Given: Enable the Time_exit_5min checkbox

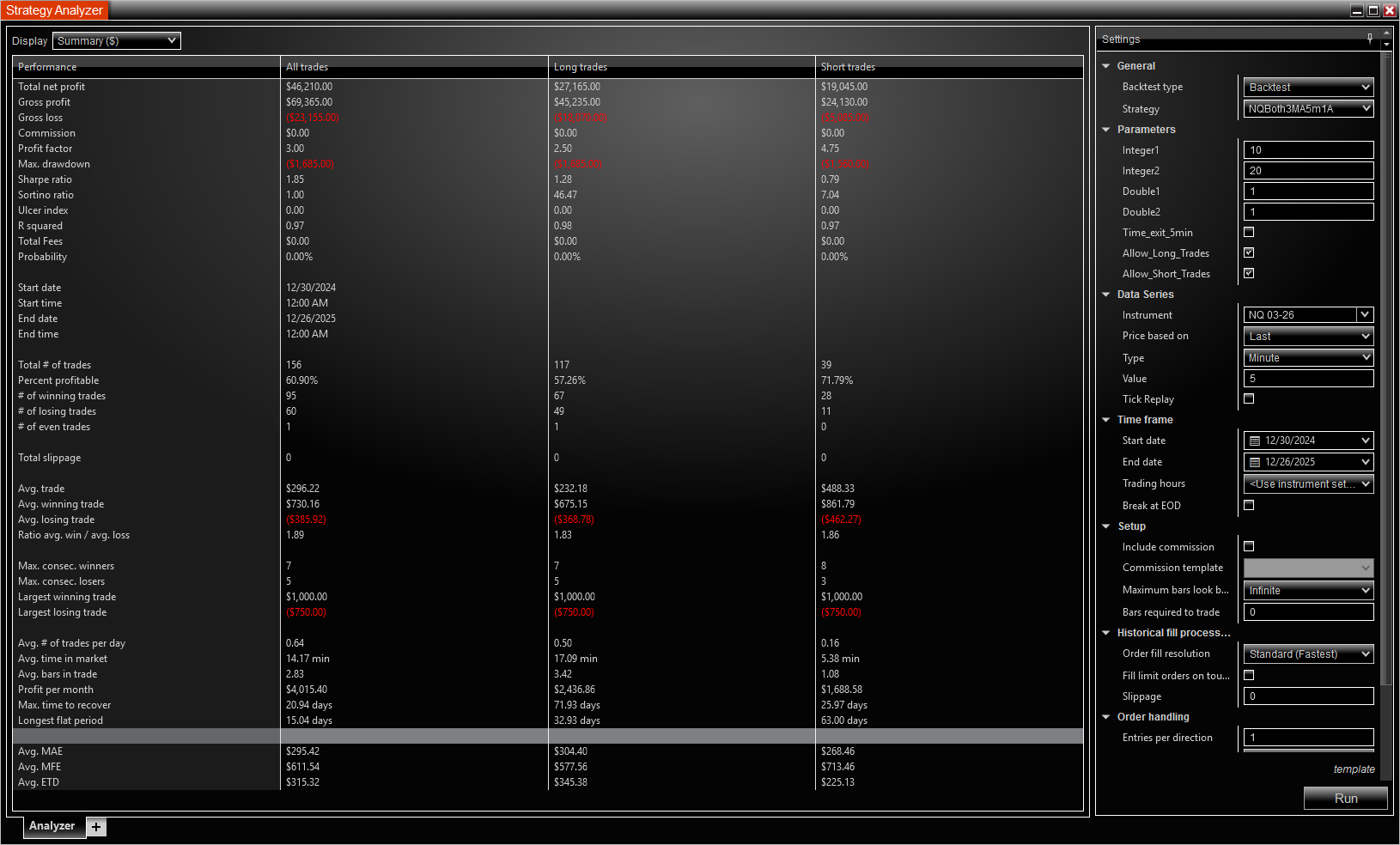Looking at the screenshot, I should tap(1249, 232).
